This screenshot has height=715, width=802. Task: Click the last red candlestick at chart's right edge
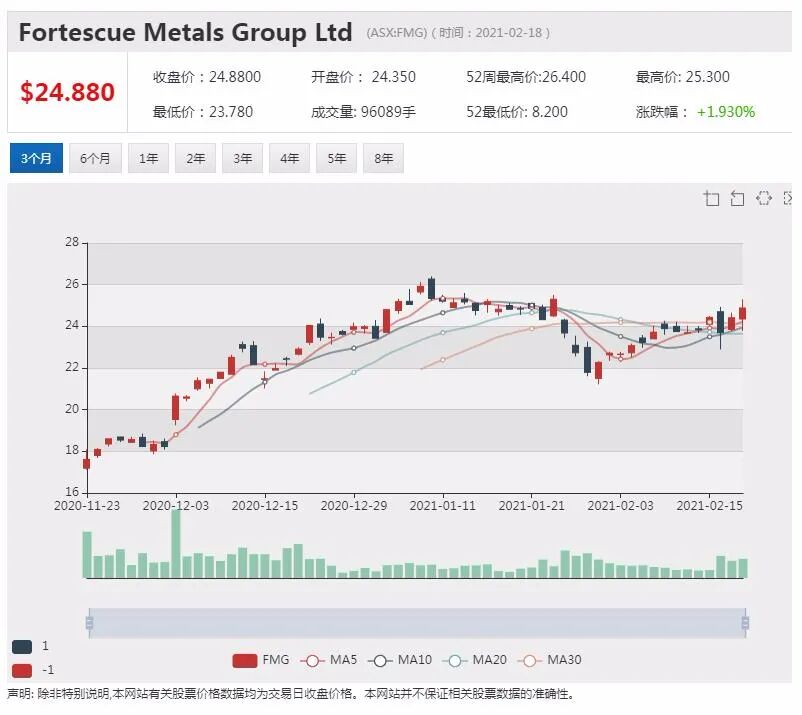click(x=743, y=313)
